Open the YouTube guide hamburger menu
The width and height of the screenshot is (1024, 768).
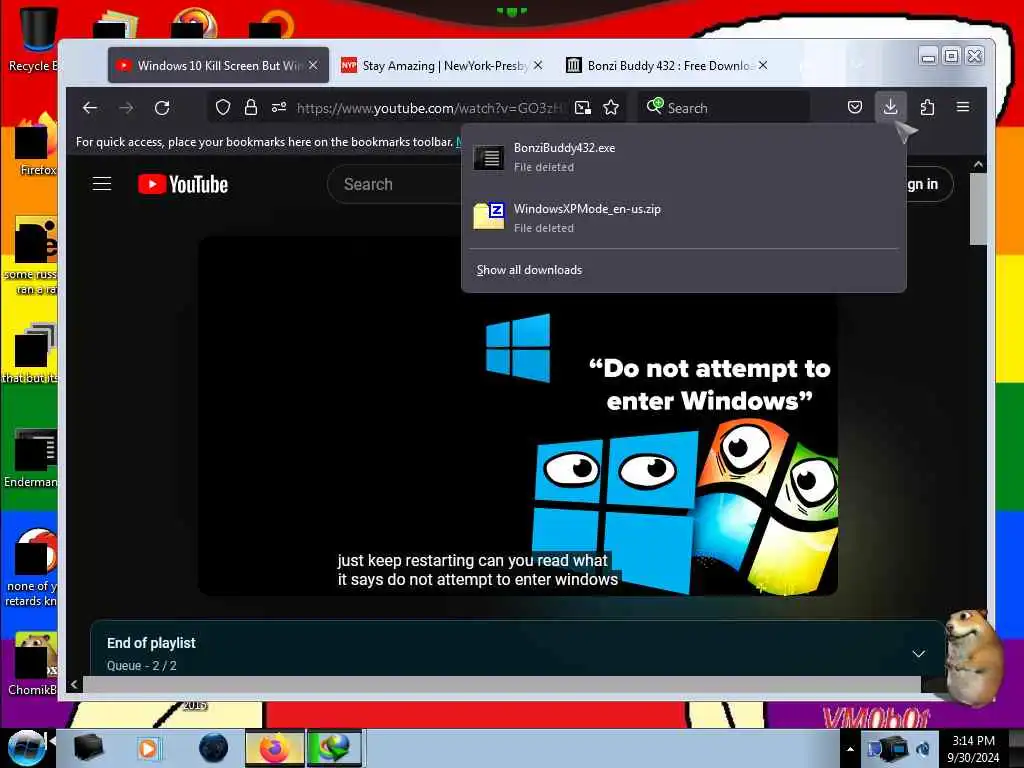[x=102, y=184]
